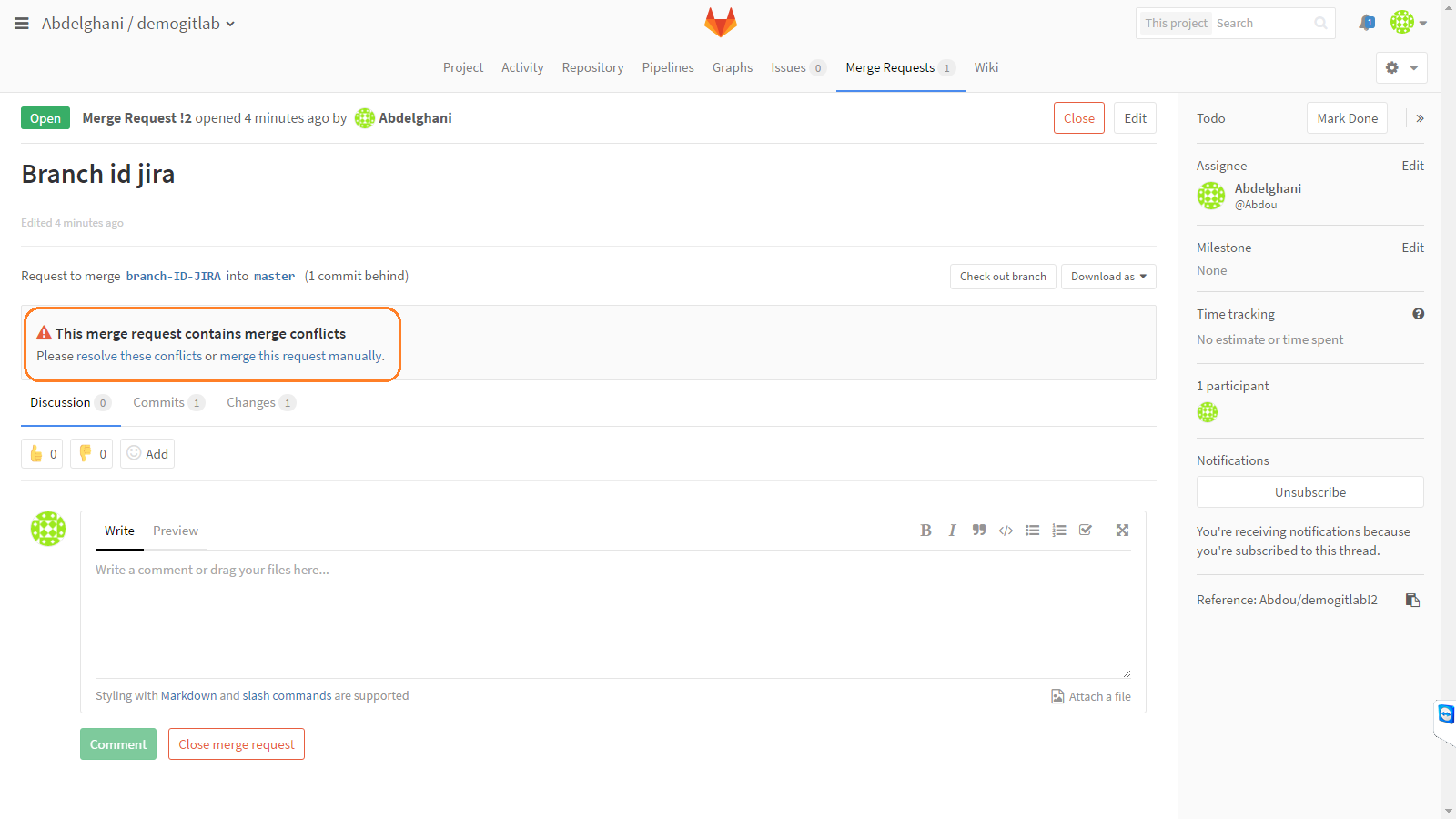The image size is (1456, 819).
Task: Open the notifications bell
Action: coord(1367,23)
